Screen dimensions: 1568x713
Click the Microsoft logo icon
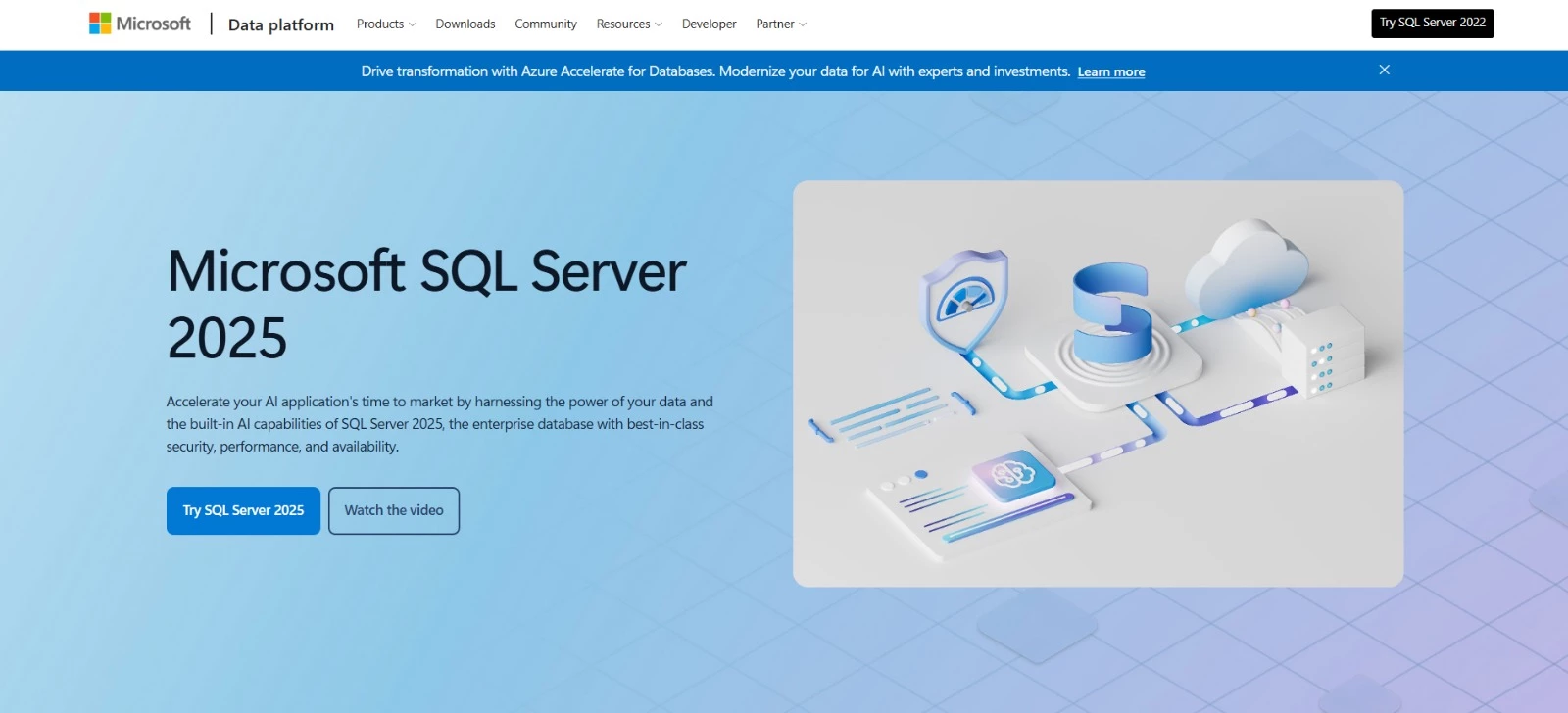pos(100,24)
